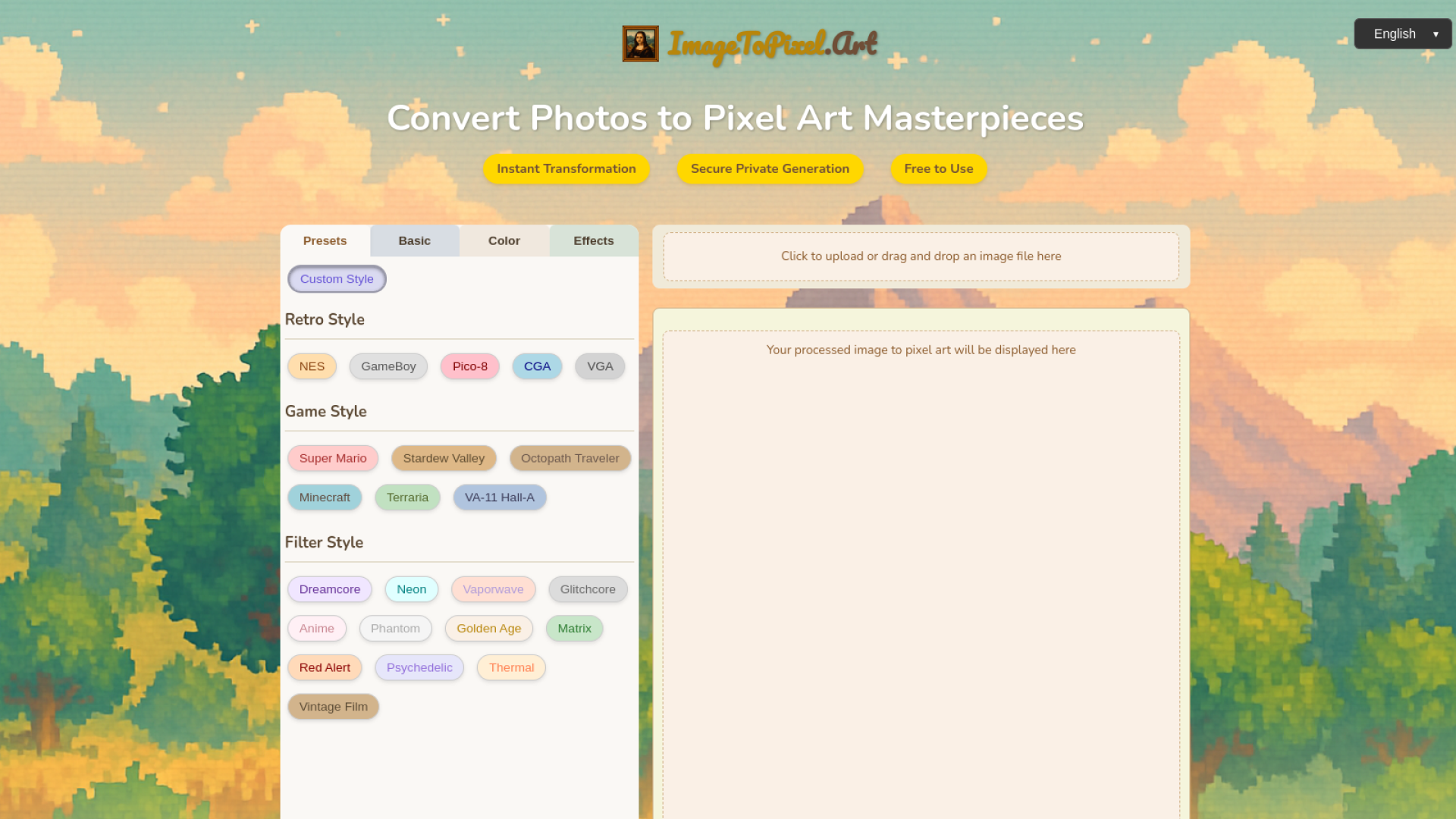Select the Vintage Film filter

333,707
